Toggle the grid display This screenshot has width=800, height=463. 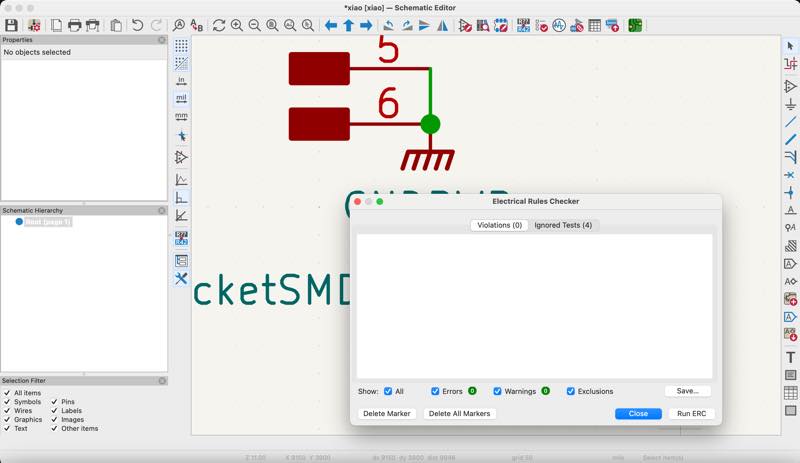click(181, 46)
